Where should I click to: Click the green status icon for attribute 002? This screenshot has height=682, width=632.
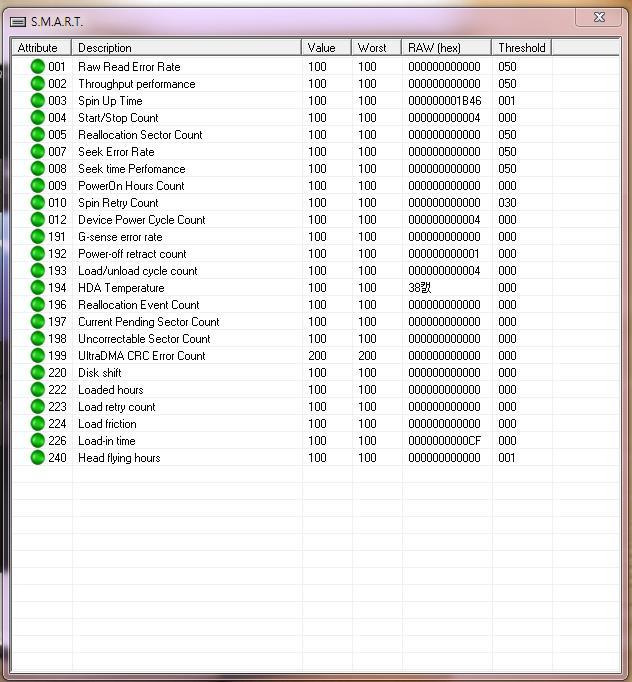click(x=38, y=84)
